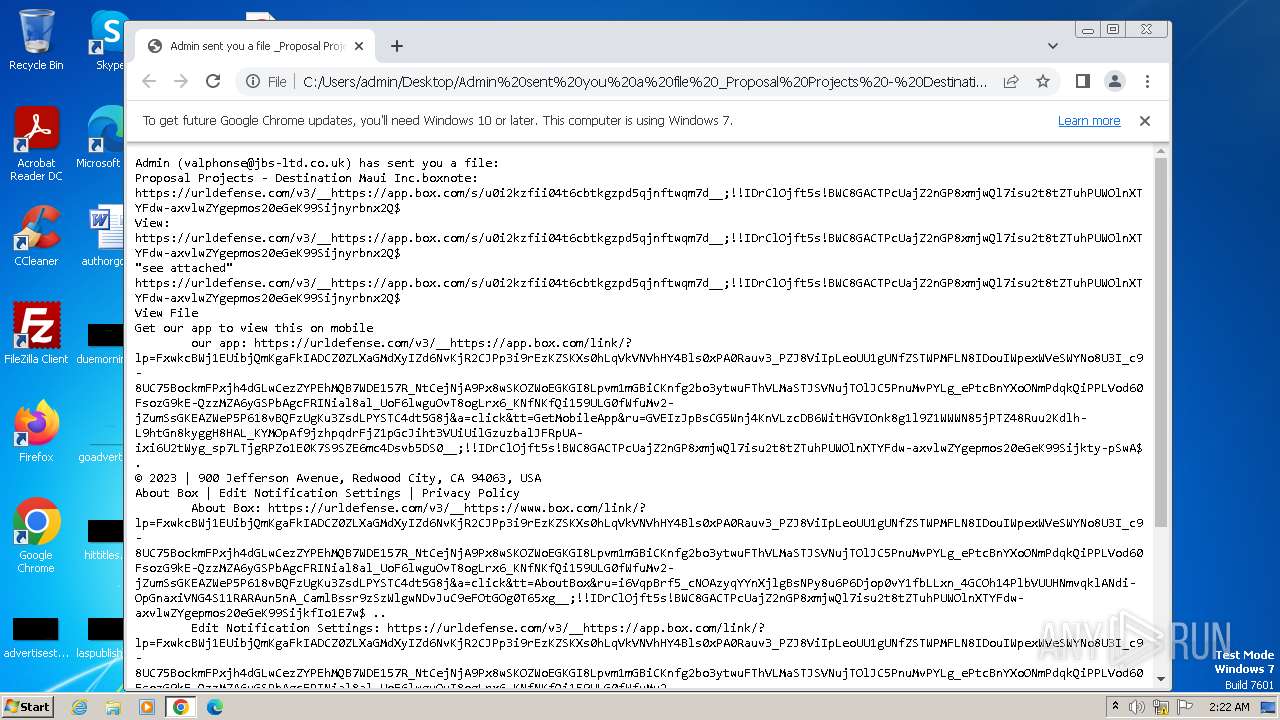Switch to Chrome taskbar button
The width and height of the screenshot is (1280, 720).
pos(181,707)
